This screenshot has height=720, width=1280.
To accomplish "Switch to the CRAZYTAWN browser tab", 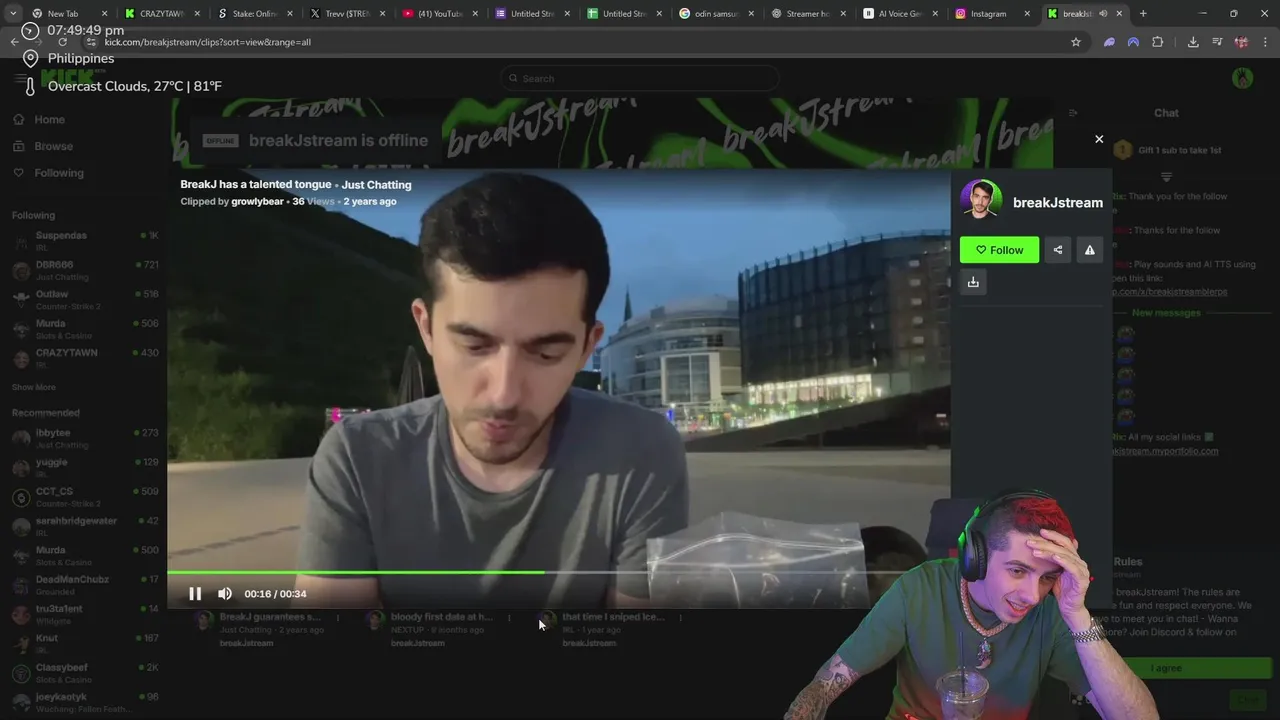I will pos(161,14).
